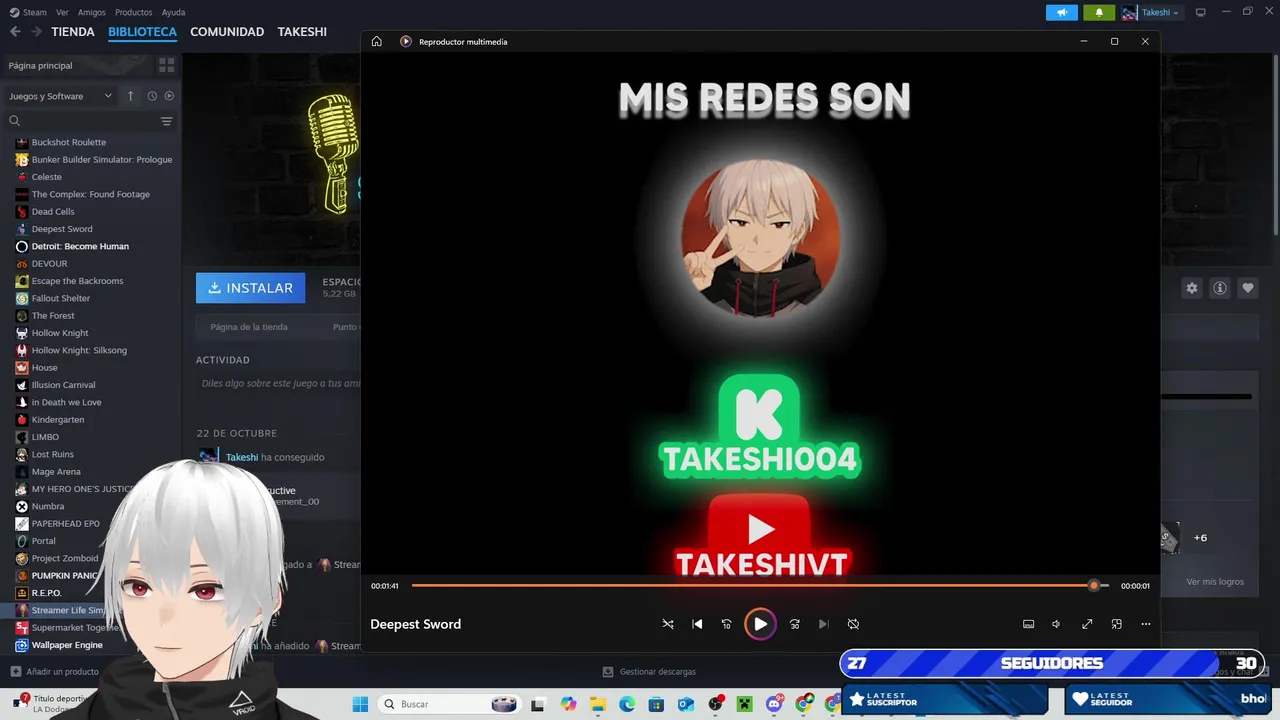Open Discord from taskbar

[774, 704]
